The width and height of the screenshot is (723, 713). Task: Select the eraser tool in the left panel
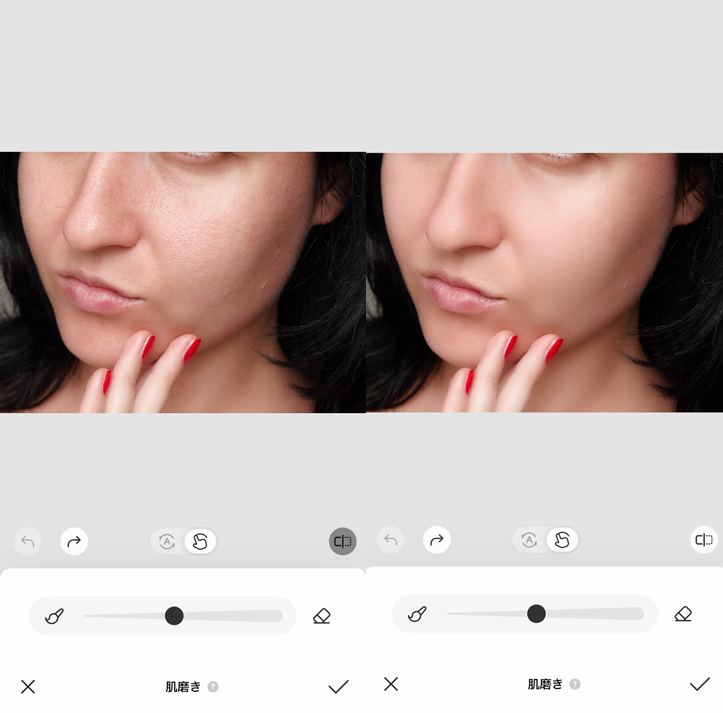coord(321,616)
